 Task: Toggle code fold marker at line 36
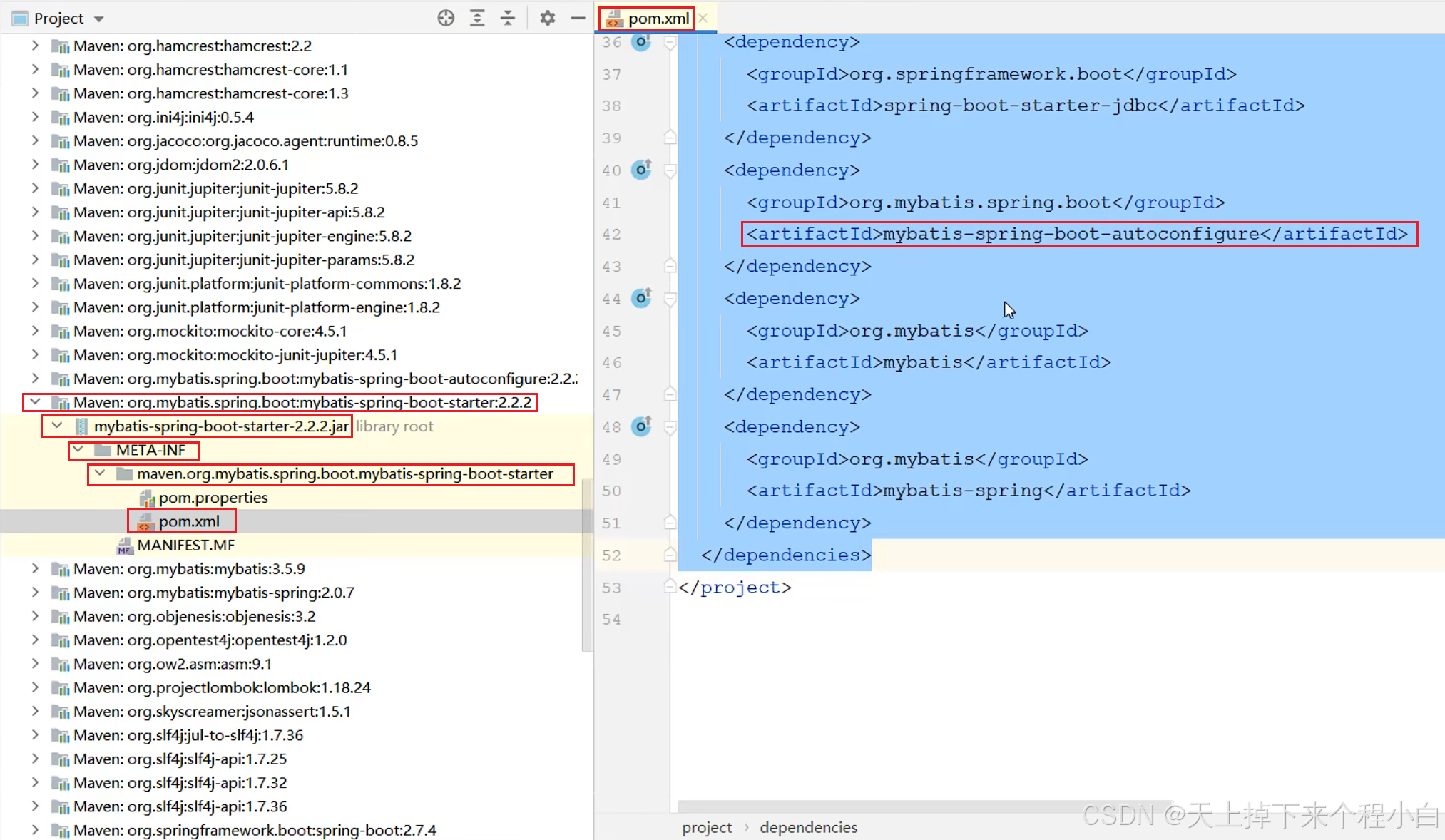pos(670,43)
